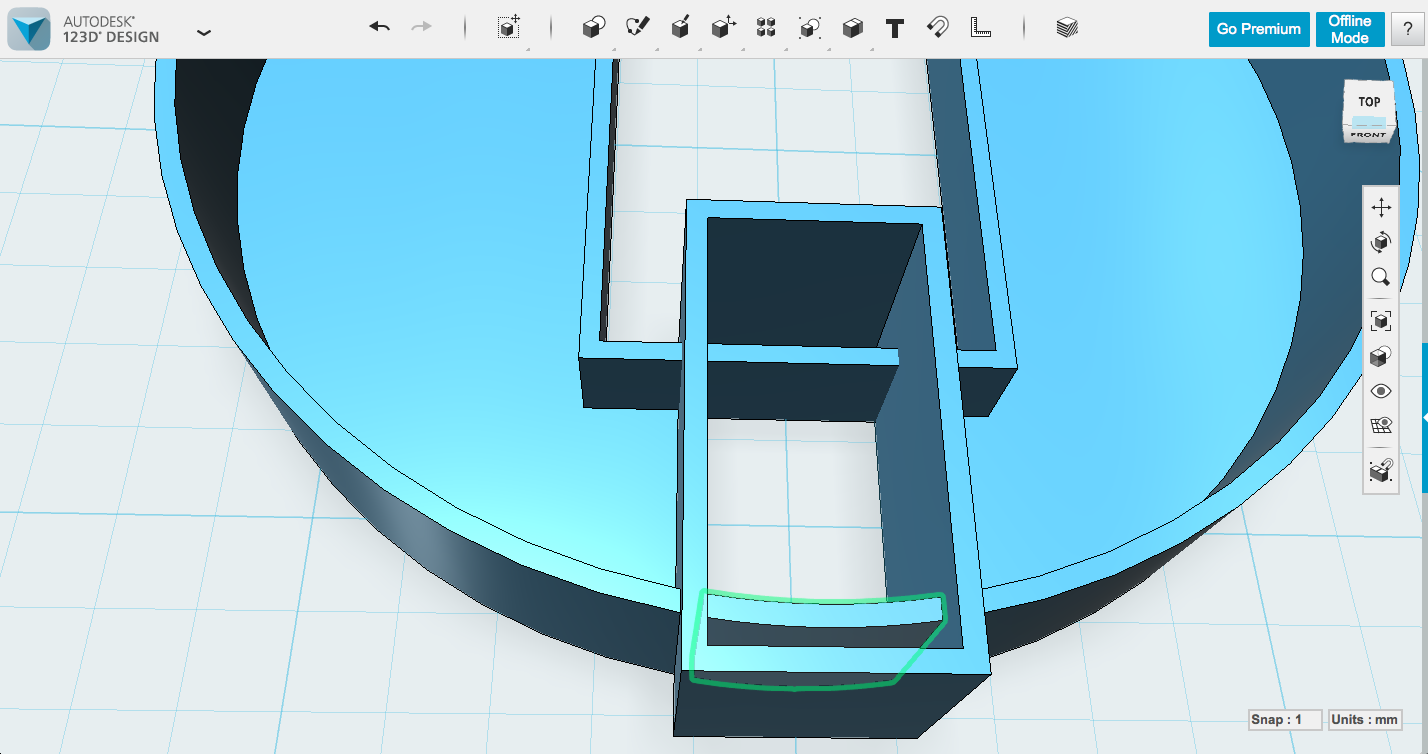This screenshot has width=1428, height=754.
Task: Open the Modify tools menu
Action: [723, 28]
